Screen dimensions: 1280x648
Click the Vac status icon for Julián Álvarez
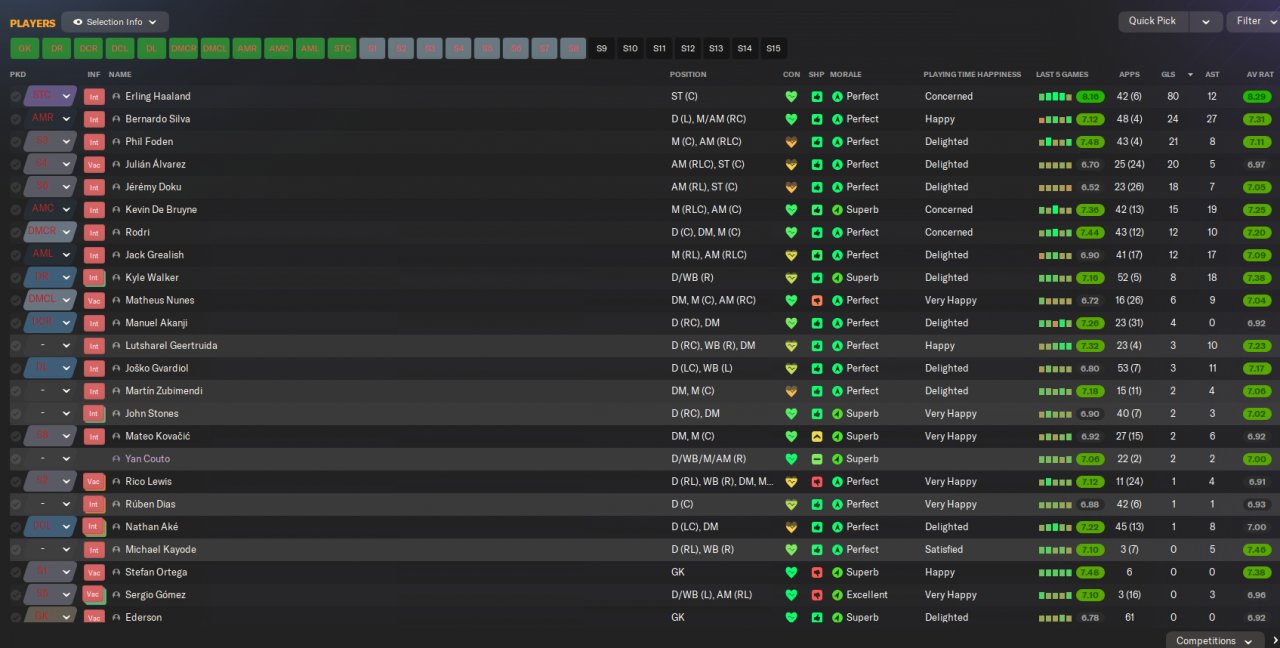click(x=94, y=165)
